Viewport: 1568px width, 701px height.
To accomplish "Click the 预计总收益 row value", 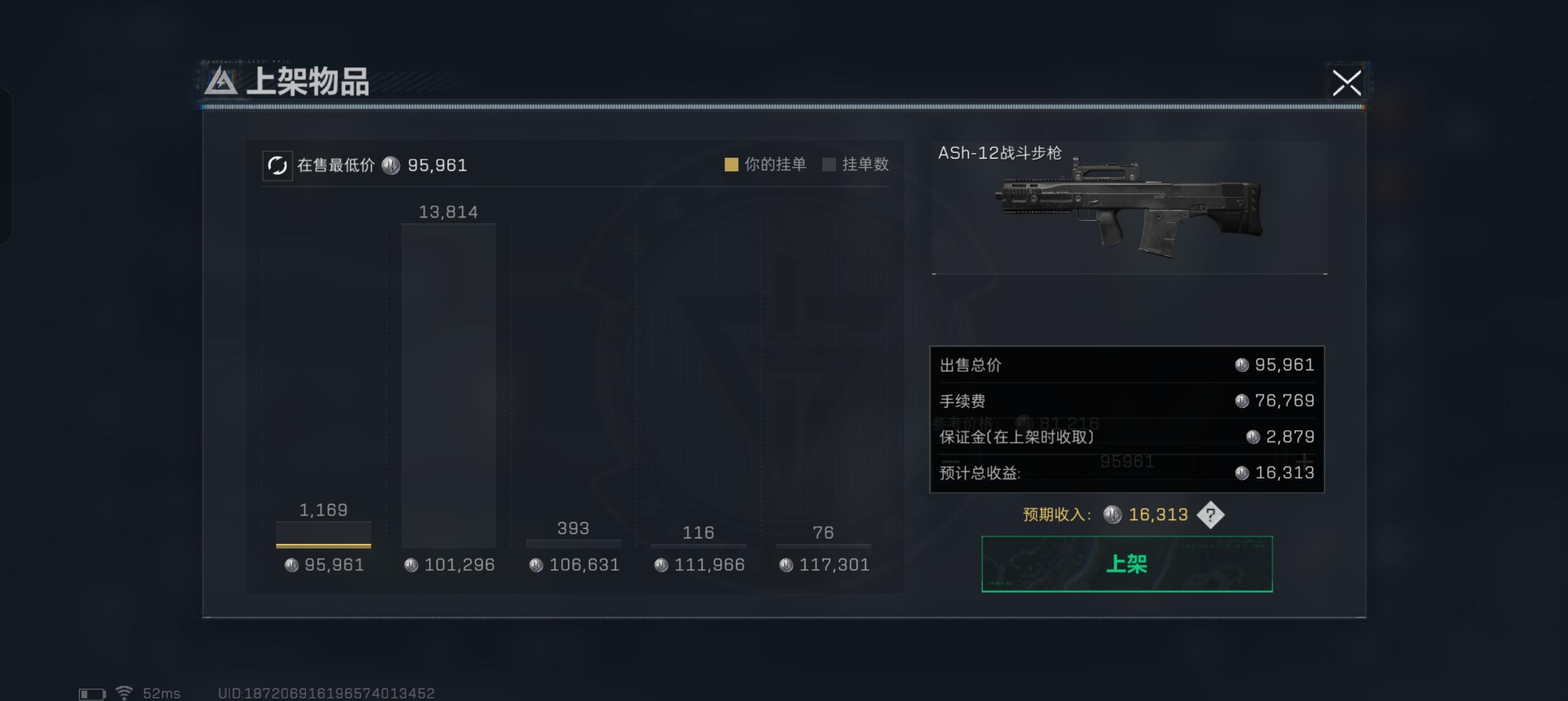I will tap(1285, 473).
